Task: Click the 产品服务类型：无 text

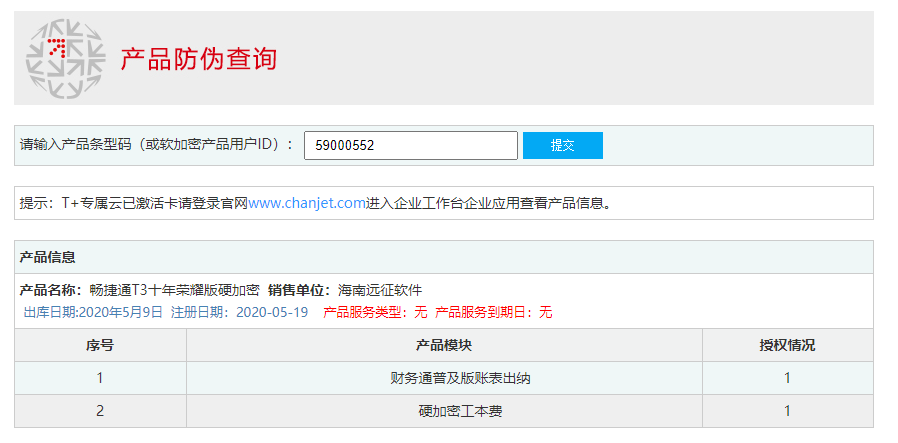Action: point(375,313)
